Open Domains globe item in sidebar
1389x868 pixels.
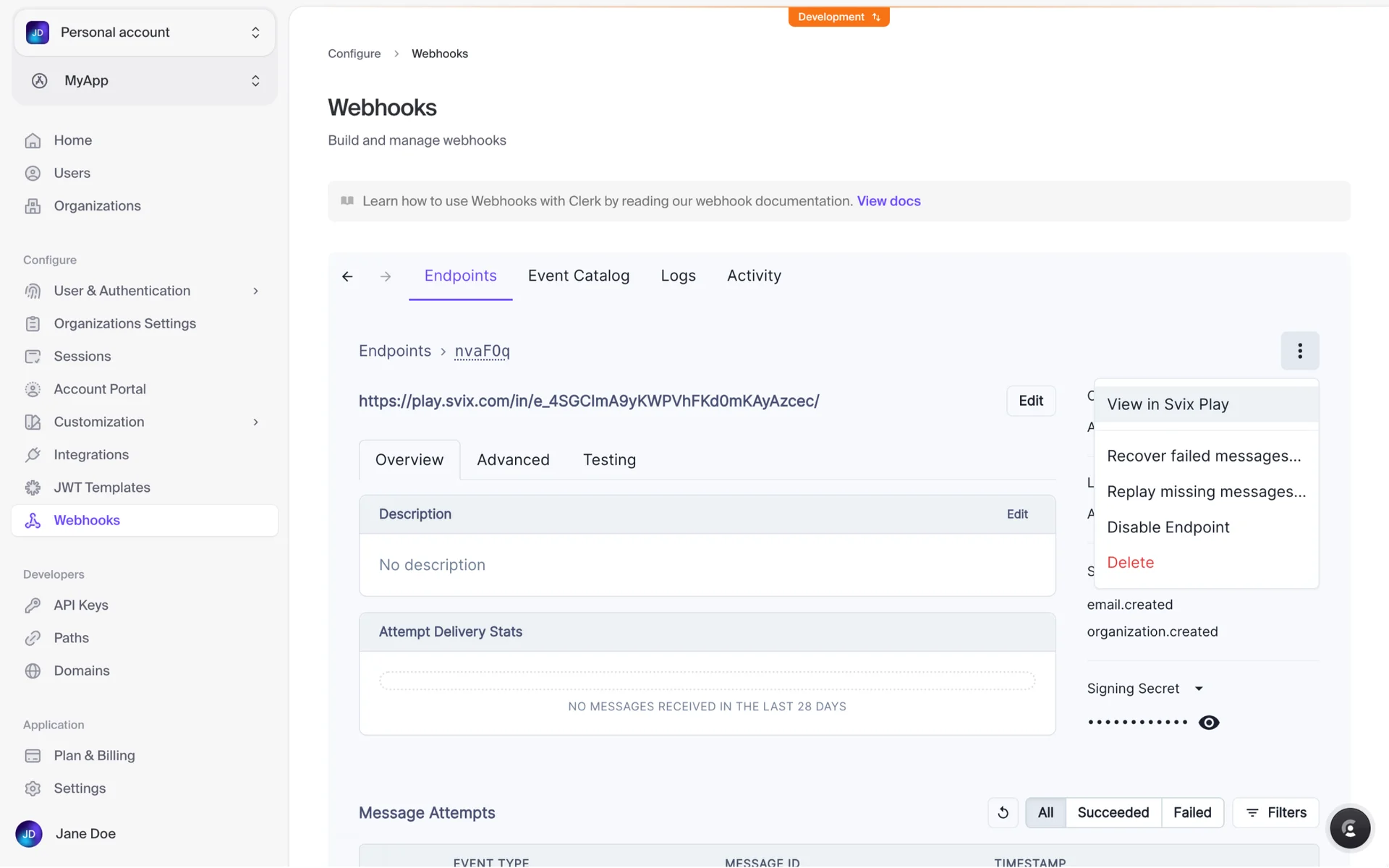click(81, 671)
